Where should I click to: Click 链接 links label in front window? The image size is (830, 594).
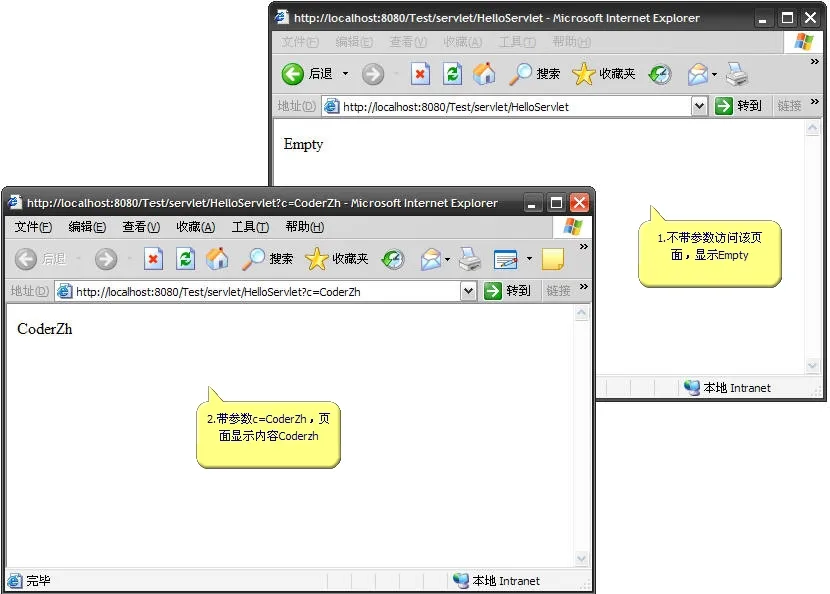coord(558,291)
